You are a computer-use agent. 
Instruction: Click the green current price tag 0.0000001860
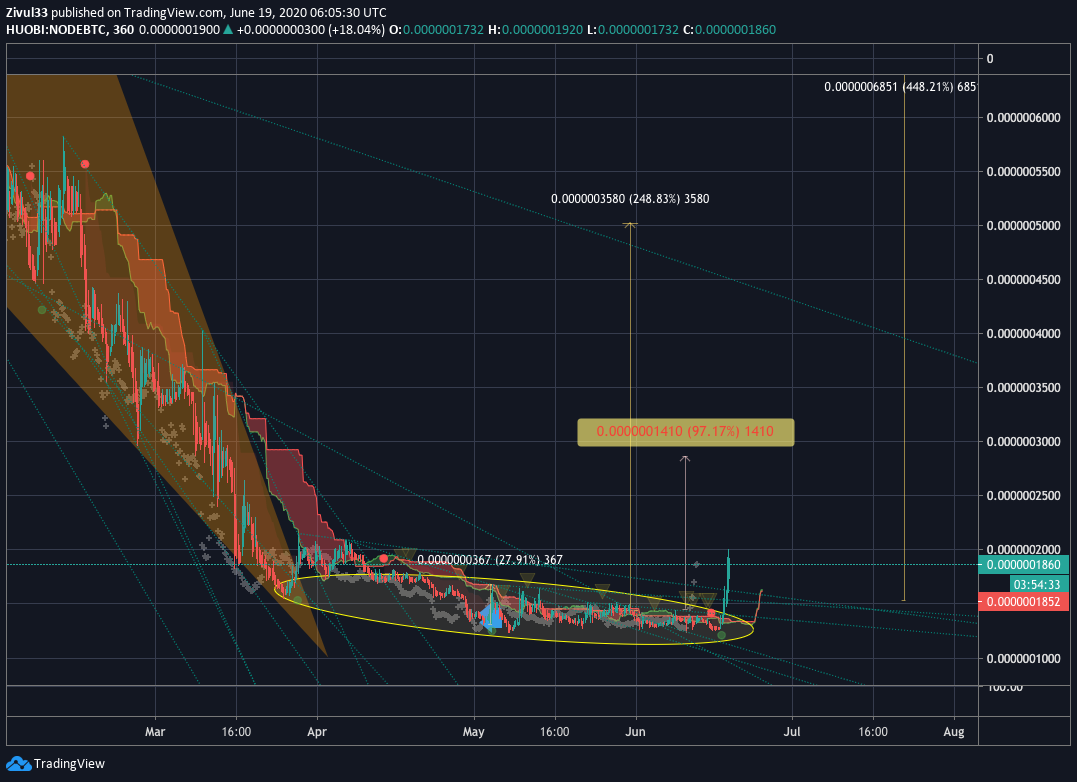[1023, 565]
